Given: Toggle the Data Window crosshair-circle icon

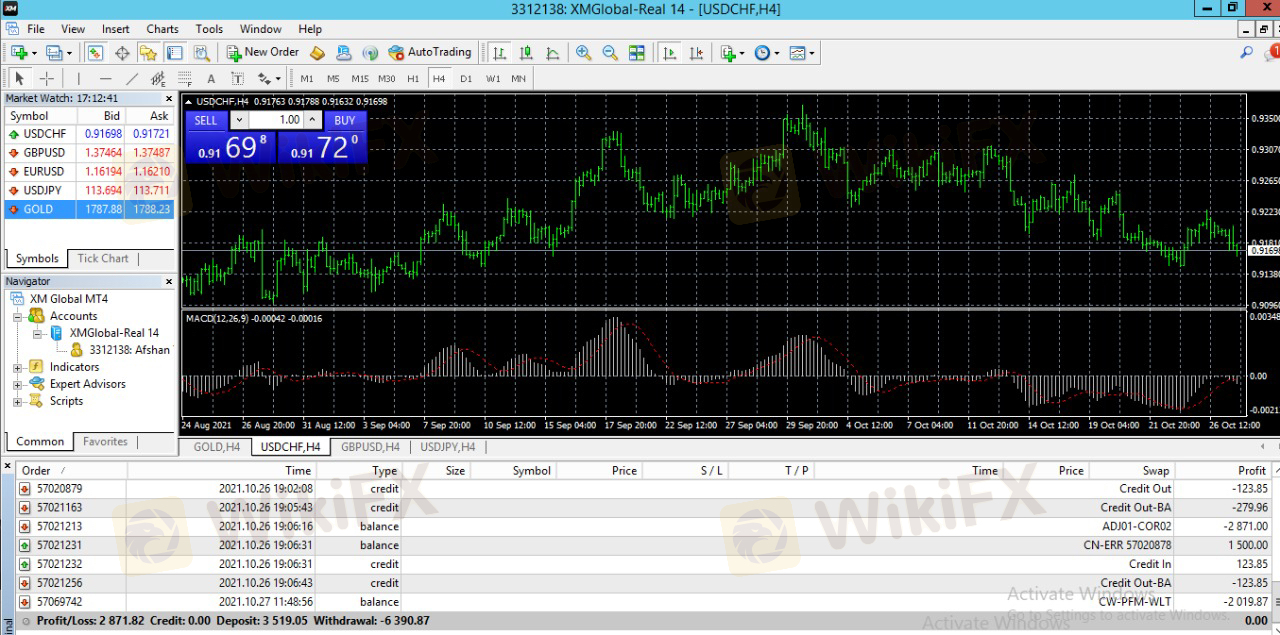Looking at the screenshot, I should click(x=122, y=52).
